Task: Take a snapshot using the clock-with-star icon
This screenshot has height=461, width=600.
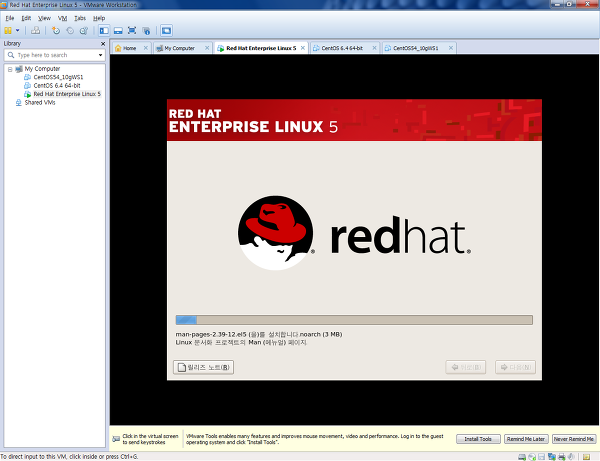Action: (56, 30)
